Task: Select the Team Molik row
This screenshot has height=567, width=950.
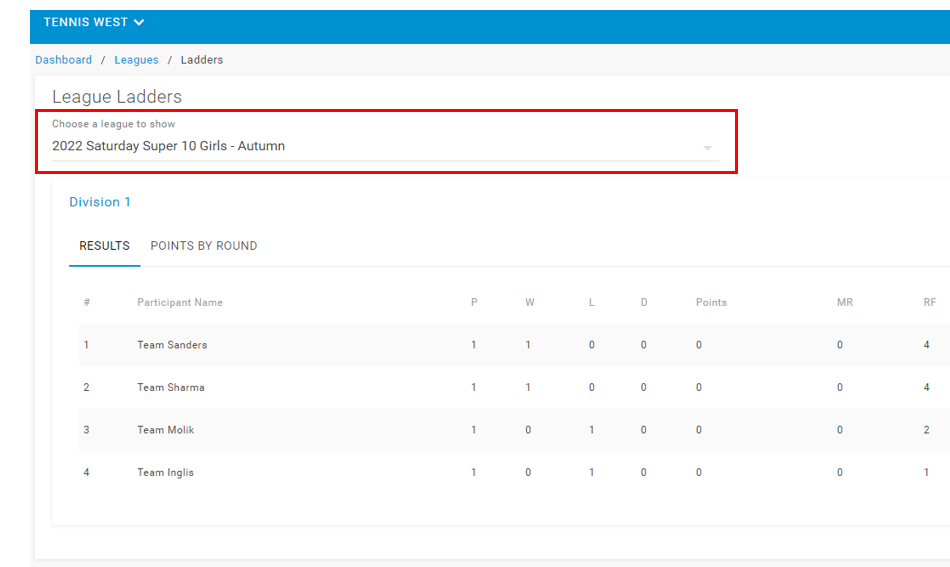Action: coord(514,429)
